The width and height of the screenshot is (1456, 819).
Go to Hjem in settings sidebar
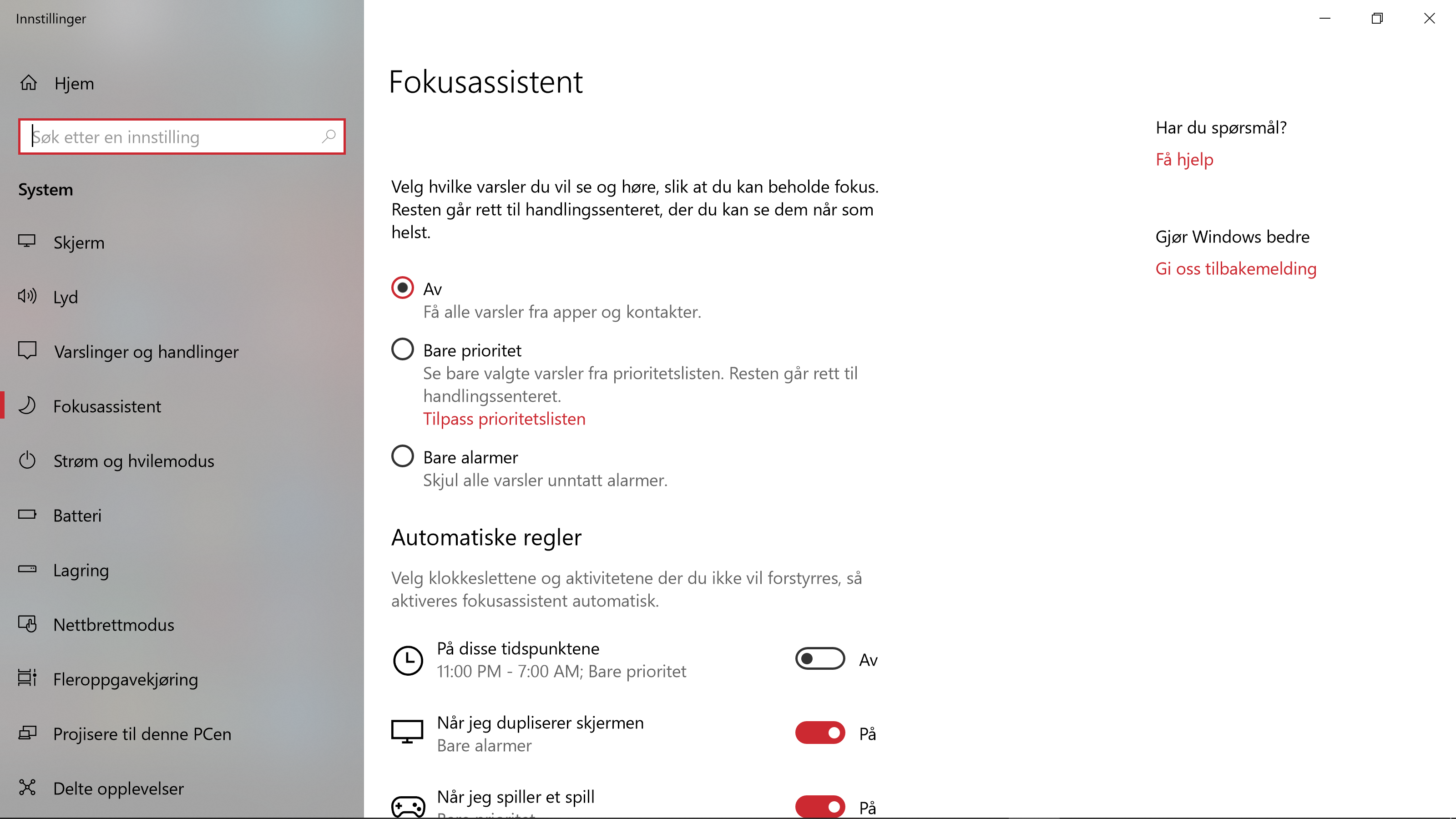[73, 83]
